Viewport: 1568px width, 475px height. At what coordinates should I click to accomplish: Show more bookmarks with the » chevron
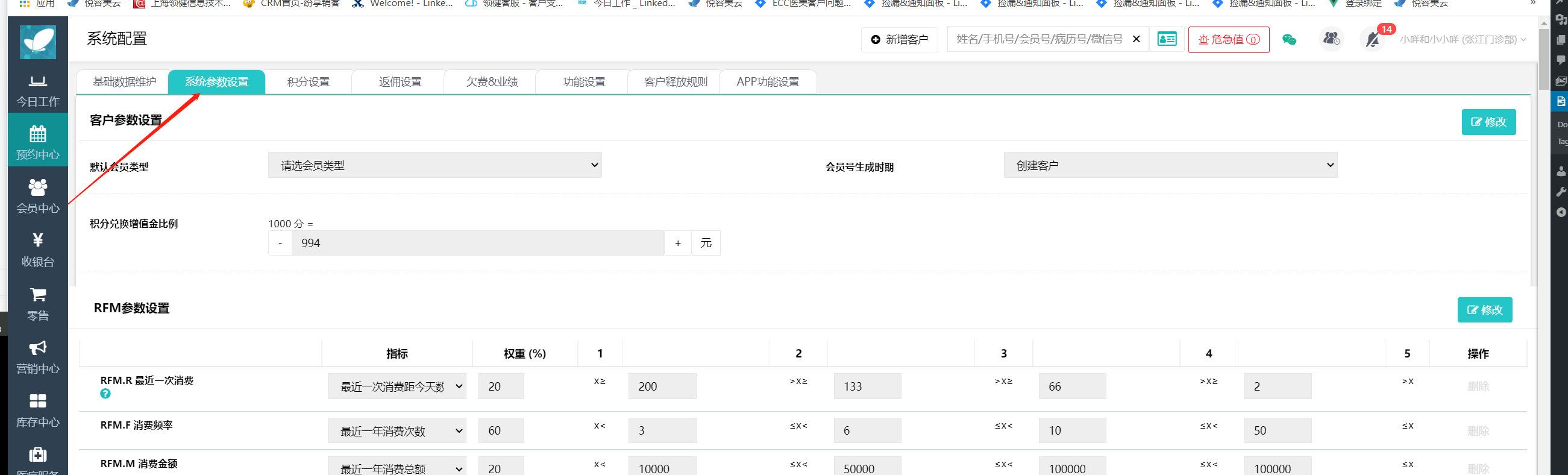pyautogui.click(x=1532, y=3)
